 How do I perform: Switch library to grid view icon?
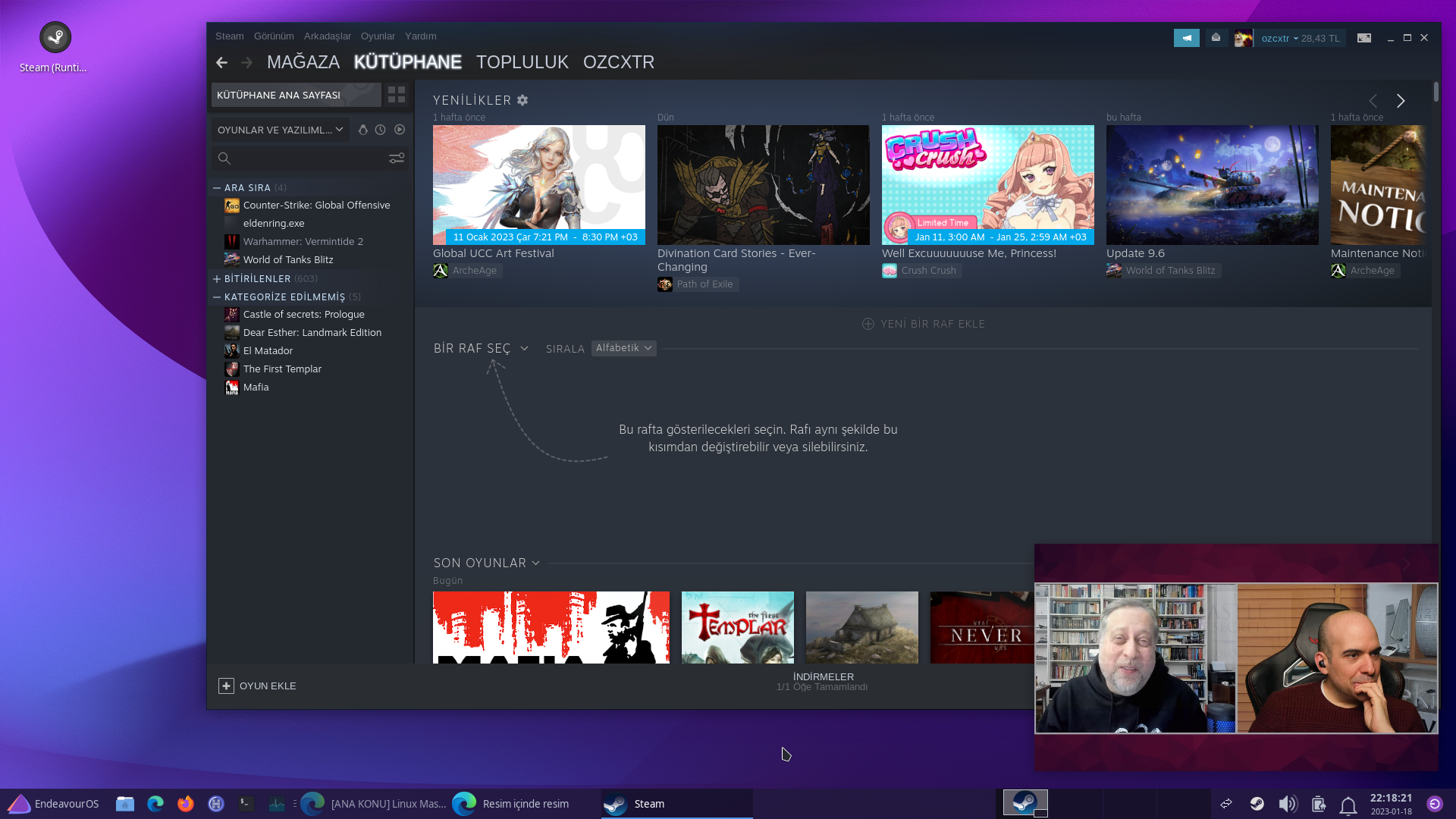pos(397,95)
